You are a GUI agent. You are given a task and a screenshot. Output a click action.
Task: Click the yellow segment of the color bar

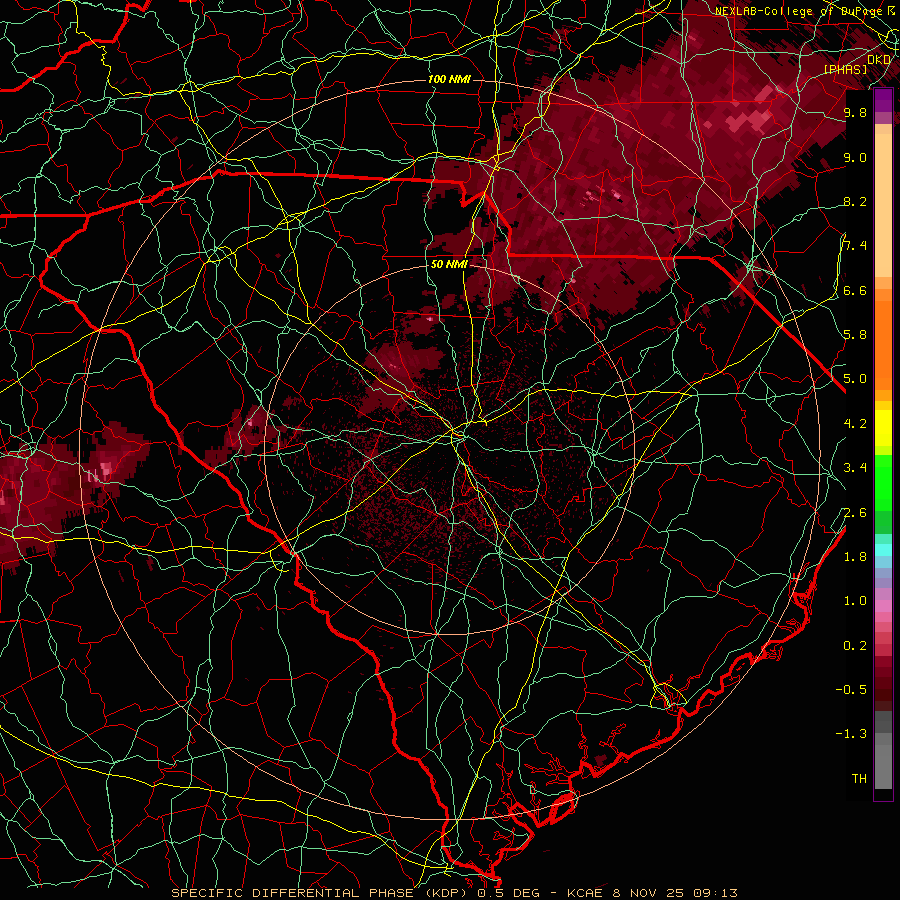(883, 428)
